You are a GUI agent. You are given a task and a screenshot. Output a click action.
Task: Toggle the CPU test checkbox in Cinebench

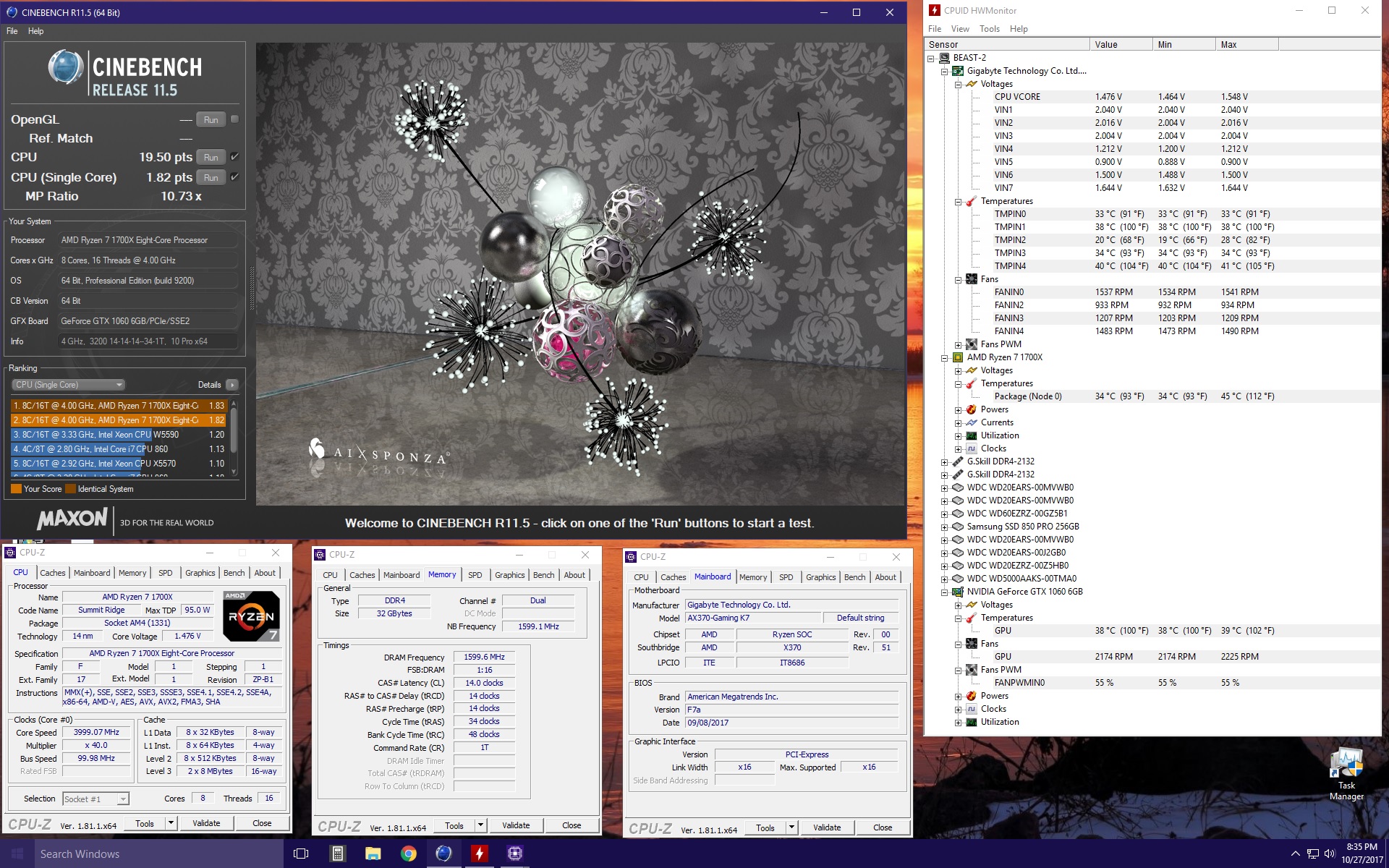(x=234, y=157)
